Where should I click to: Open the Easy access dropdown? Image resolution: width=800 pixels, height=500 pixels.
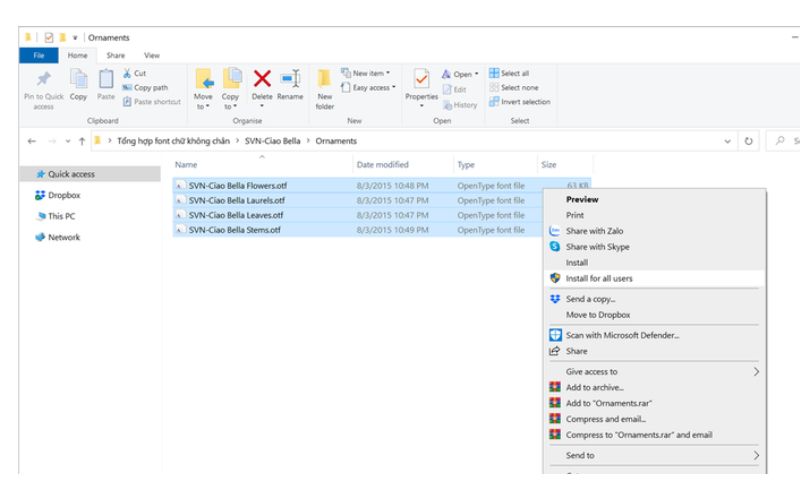(369, 88)
